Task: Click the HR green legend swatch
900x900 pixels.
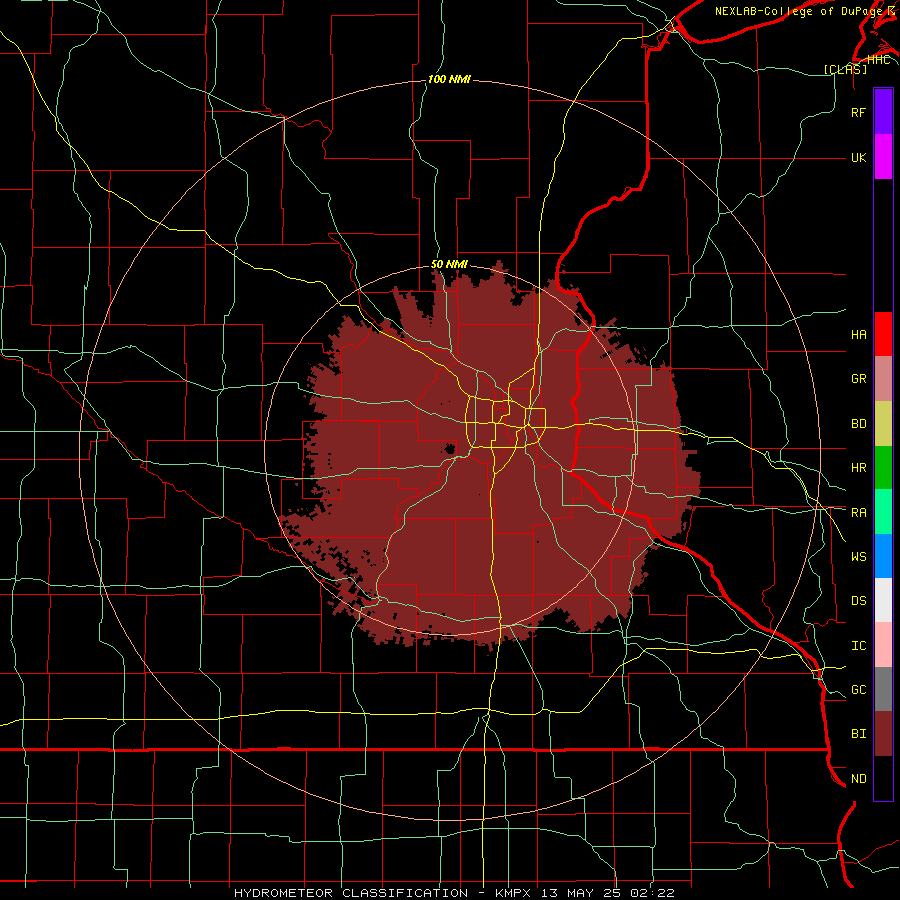Action: (x=883, y=467)
